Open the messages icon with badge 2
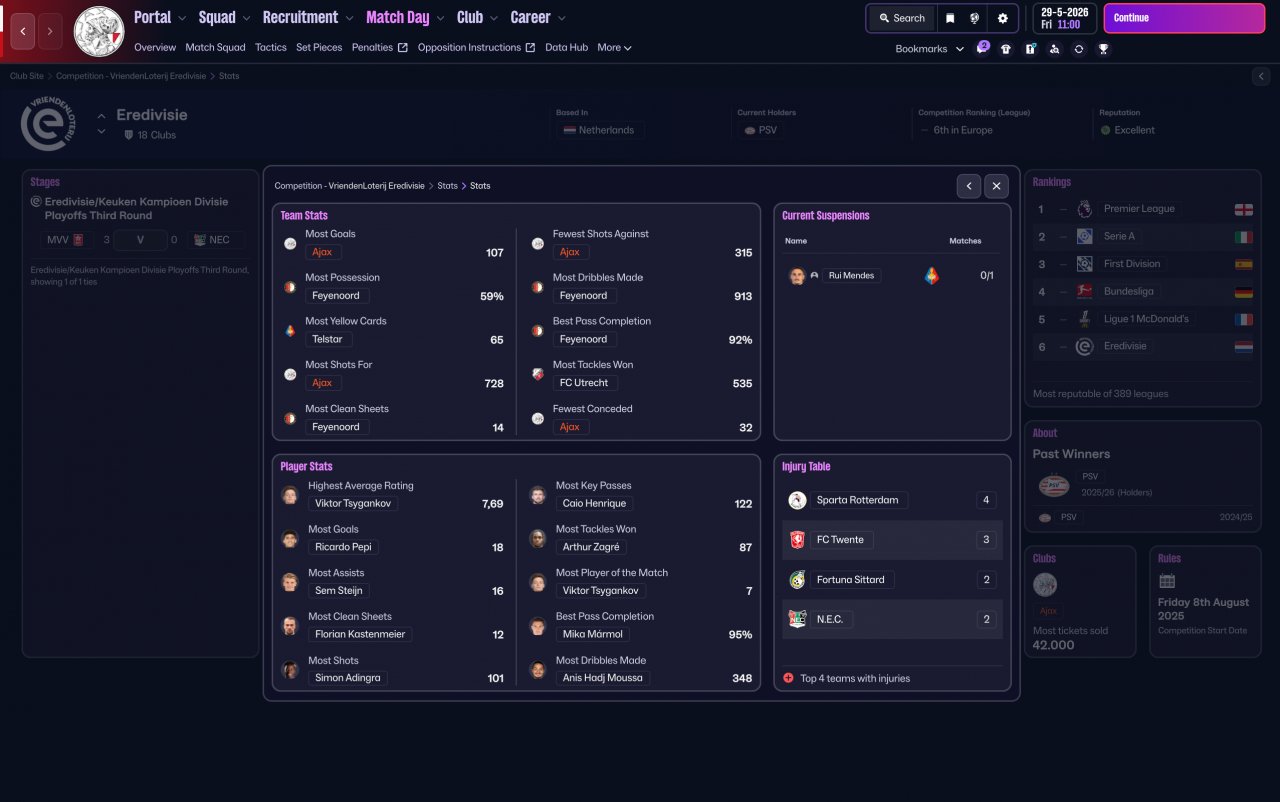 coord(982,48)
